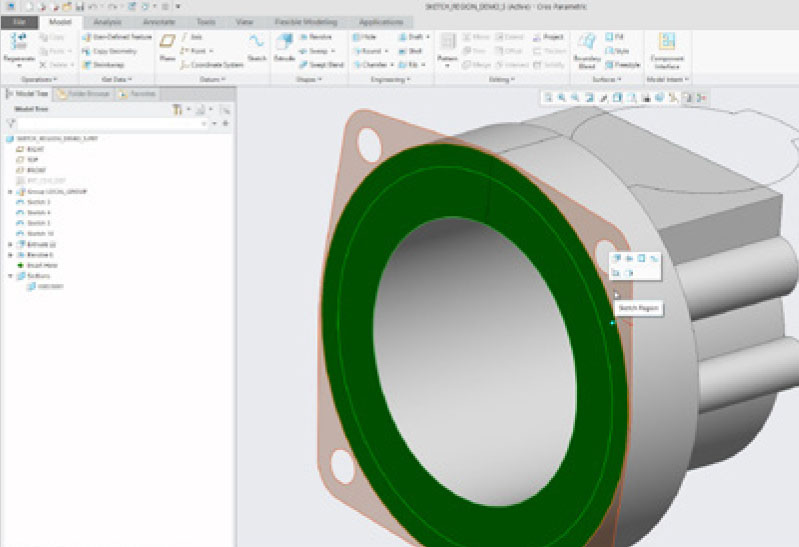Open the Operations group dropdown
Image resolution: width=799 pixels, height=547 pixels.
coord(39,80)
